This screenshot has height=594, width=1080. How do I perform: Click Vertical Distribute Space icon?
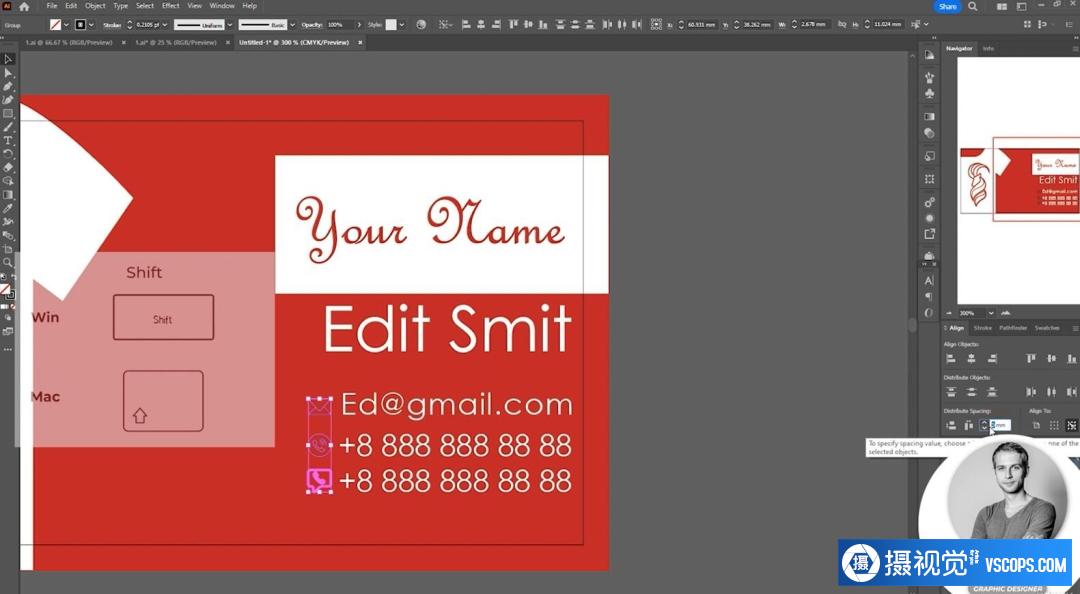coord(950,426)
